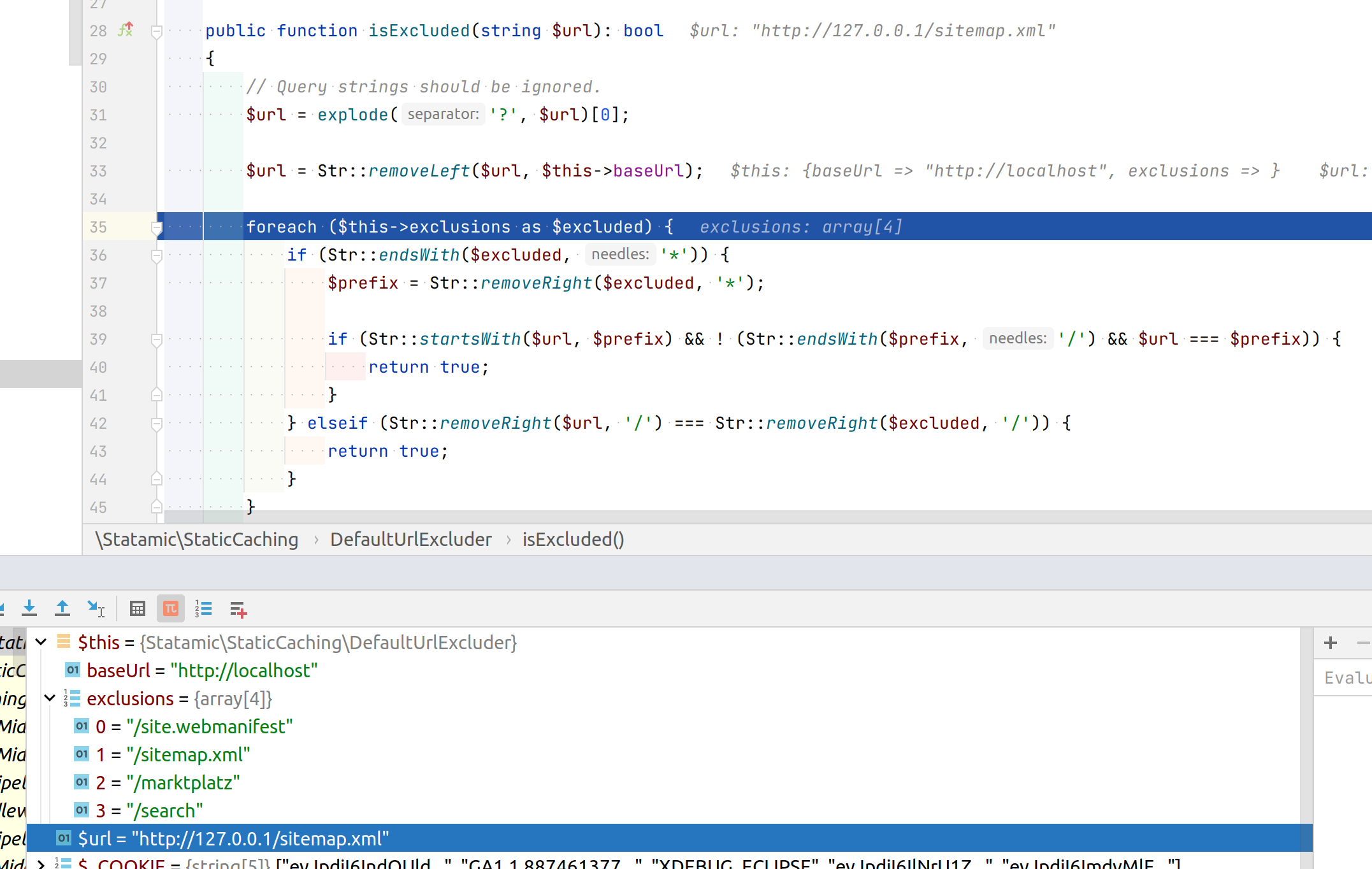Click the Step Out upload-arrow icon
Screen dimensions: 1372x869
[x=62, y=608]
